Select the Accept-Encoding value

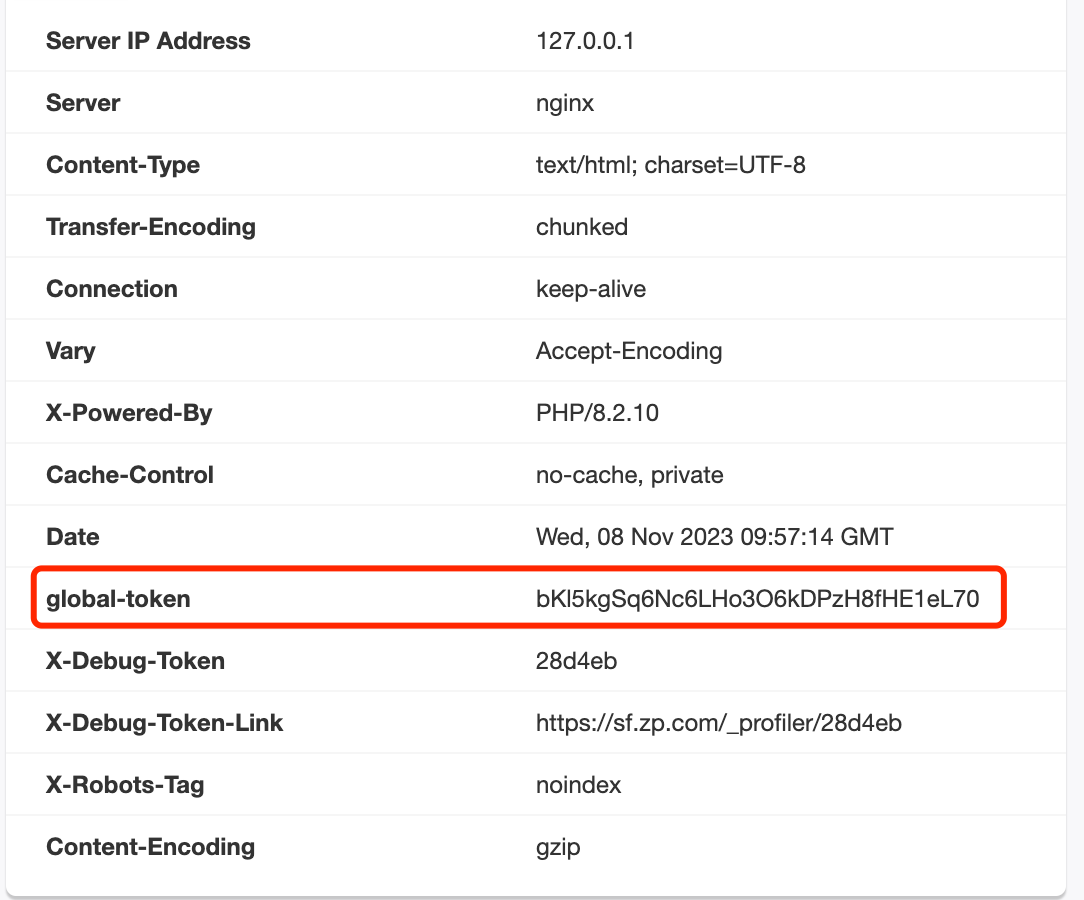[x=628, y=351]
